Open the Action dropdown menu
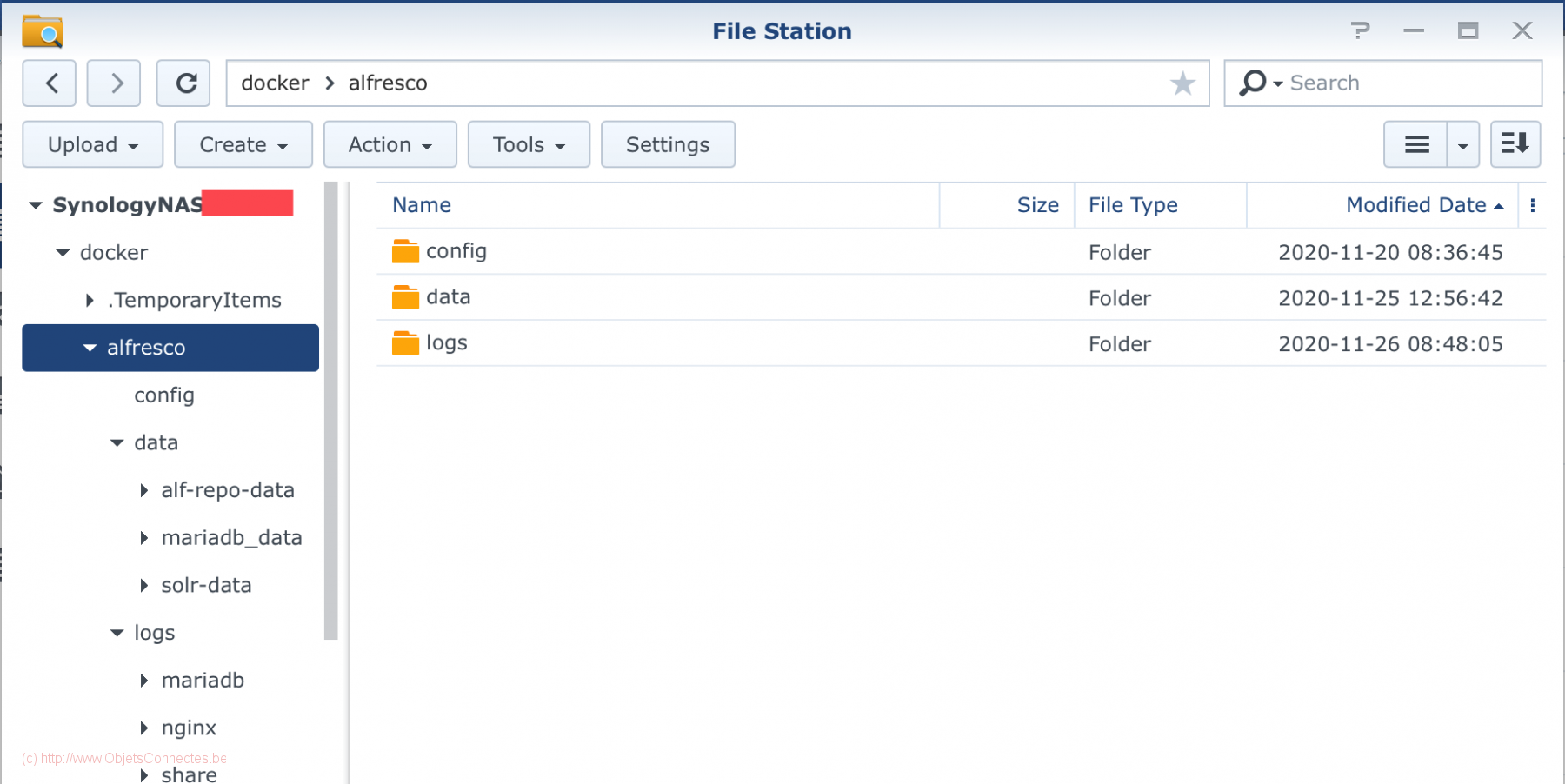This screenshot has height=784, width=1565. click(x=390, y=144)
